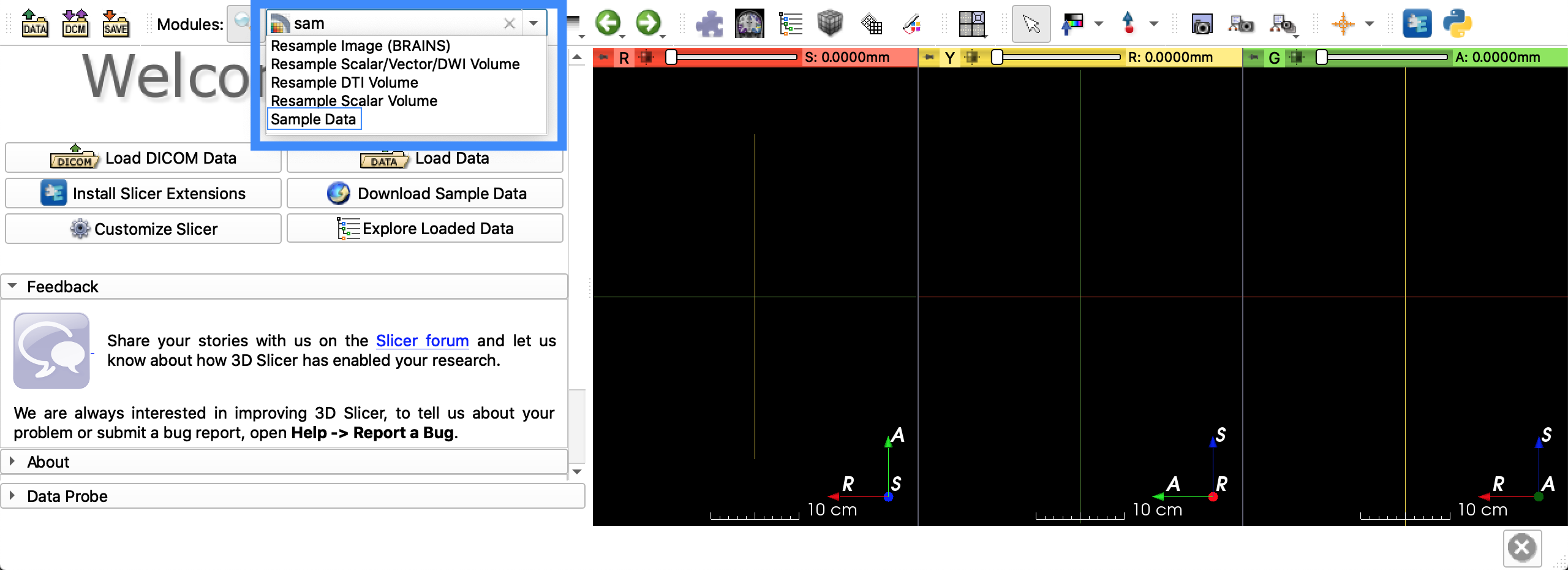Toggle the mouse pointer interaction mode
The image size is (1568, 570).
[x=1031, y=24]
